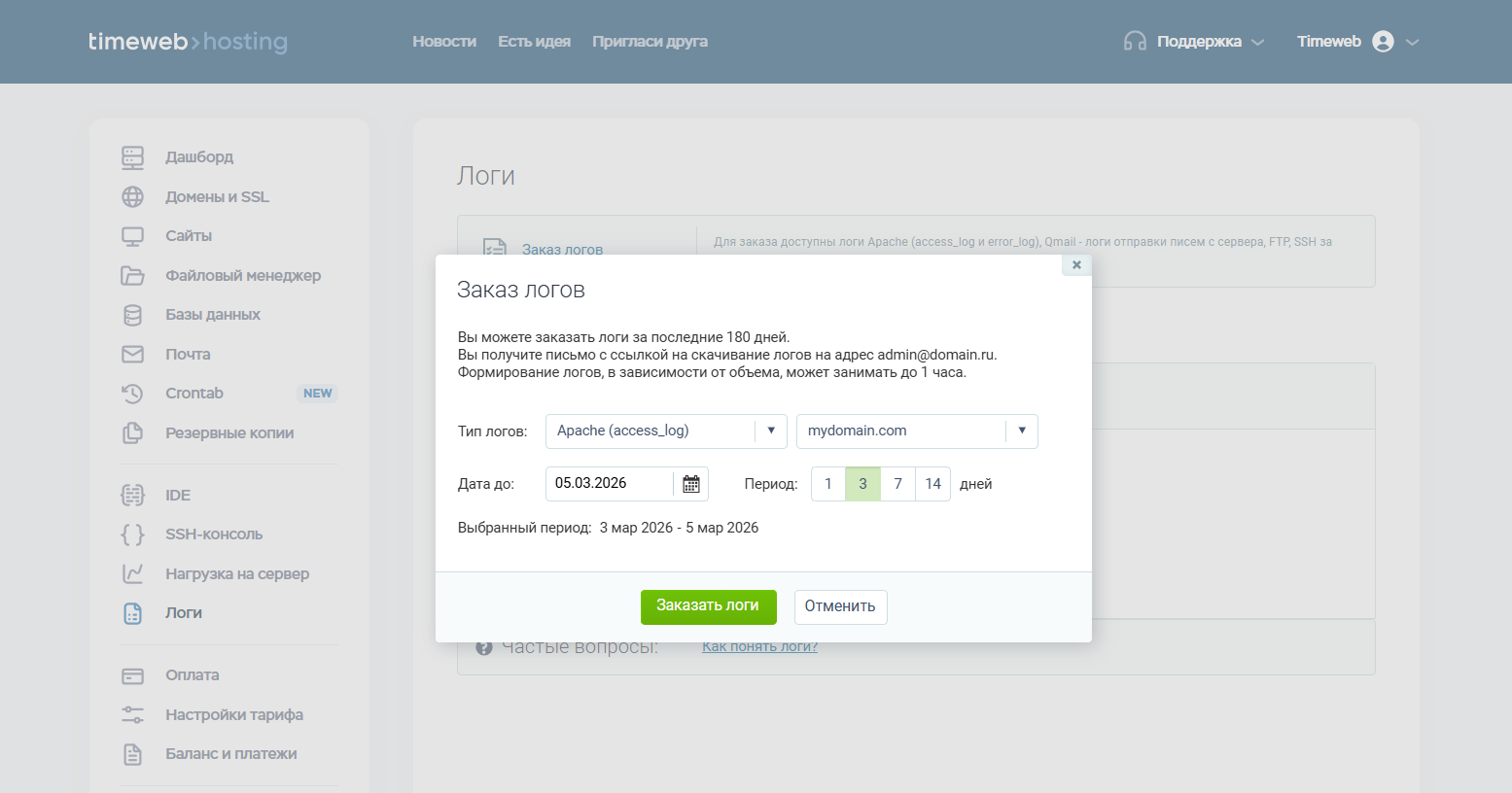Click the SSH-консоль braces icon

132,534
